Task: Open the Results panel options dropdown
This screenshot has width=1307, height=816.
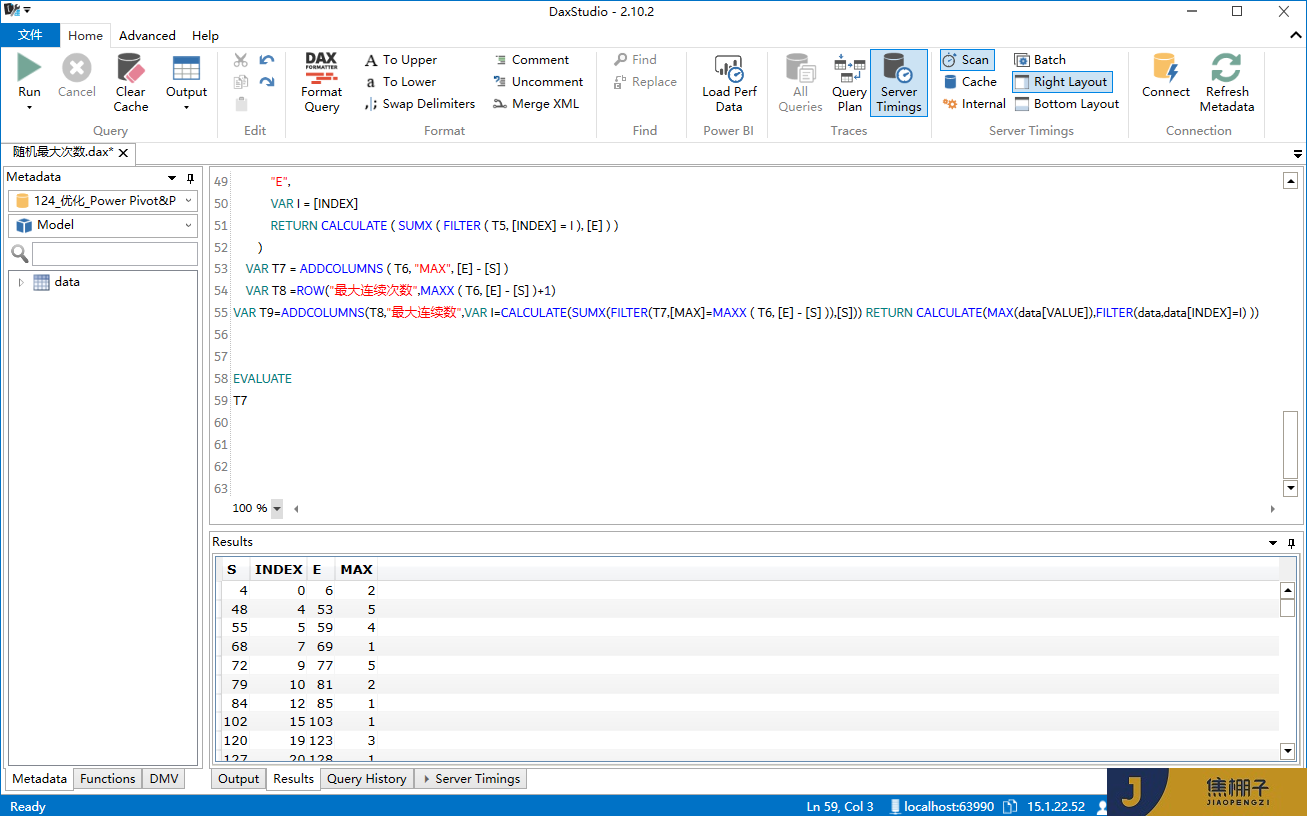Action: tap(1273, 543)
